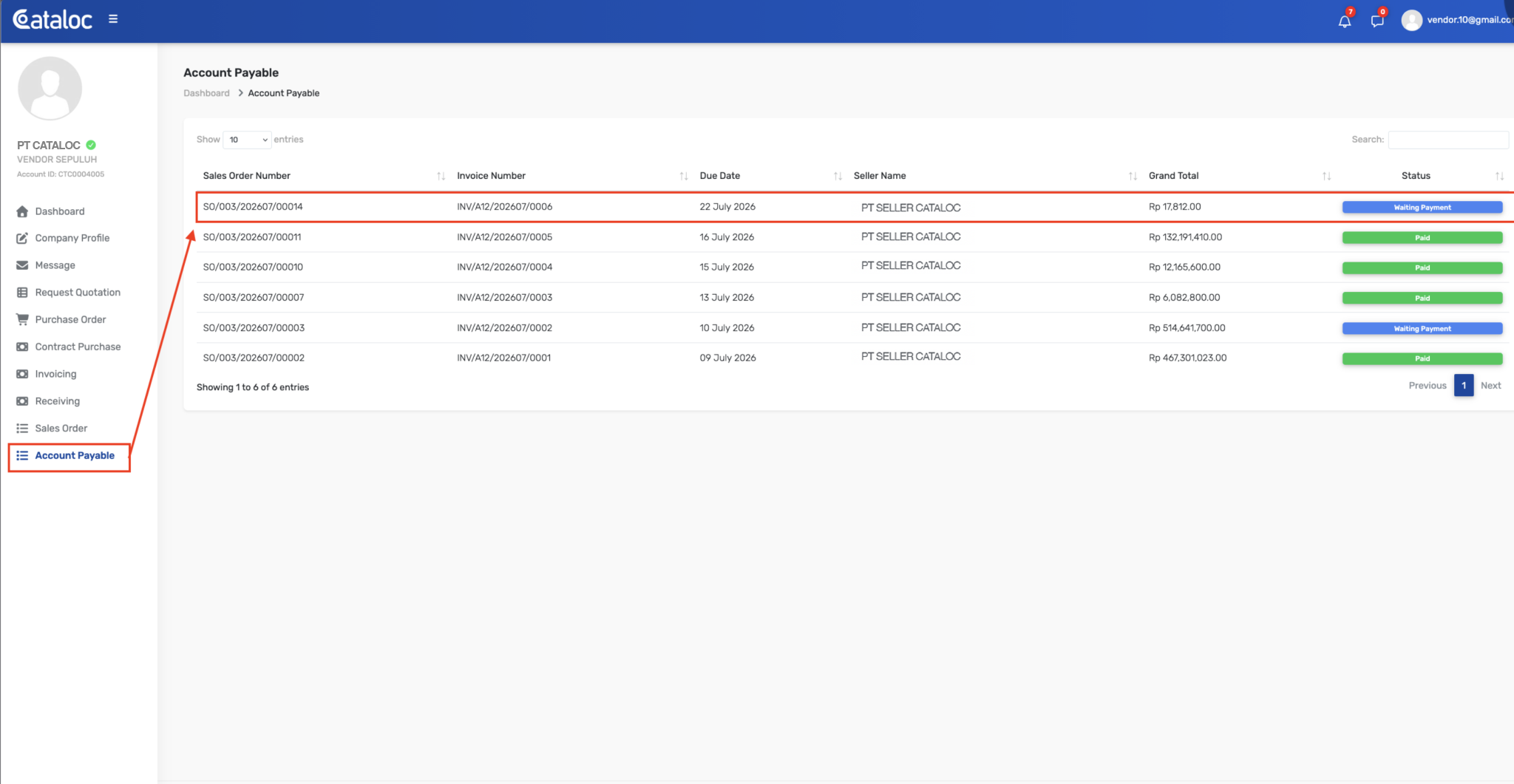1514x784 pixels.
Task: Open the notifications bell
Action: pos(1345,21)
